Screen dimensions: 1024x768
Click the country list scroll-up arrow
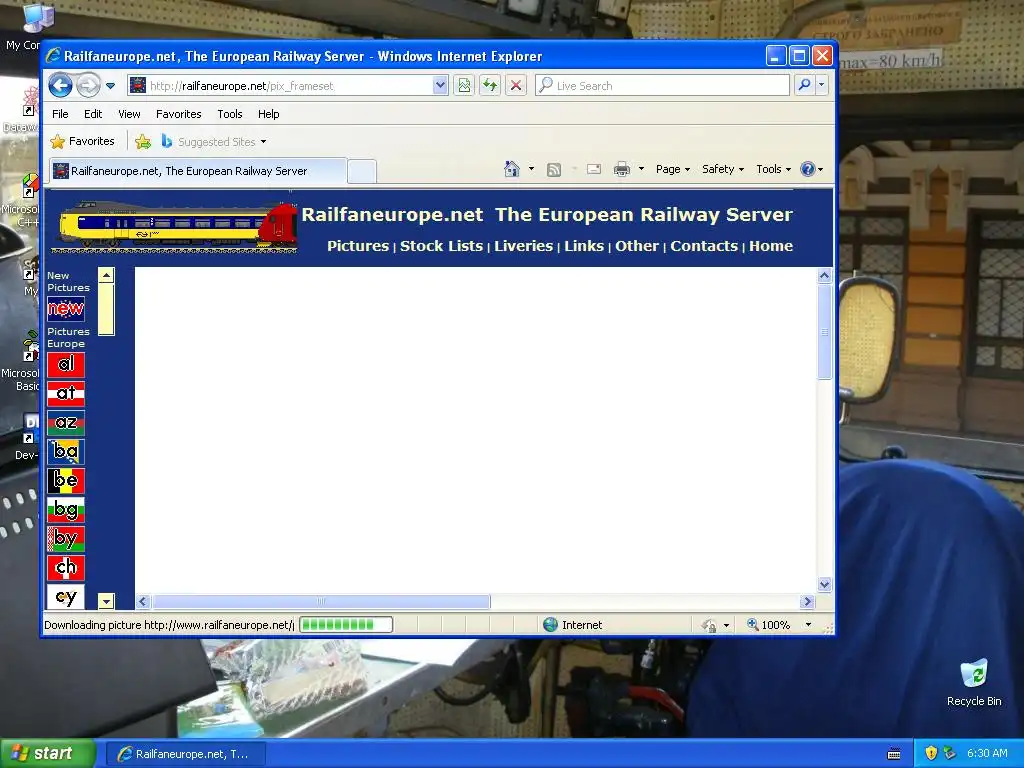pos(106,275)
